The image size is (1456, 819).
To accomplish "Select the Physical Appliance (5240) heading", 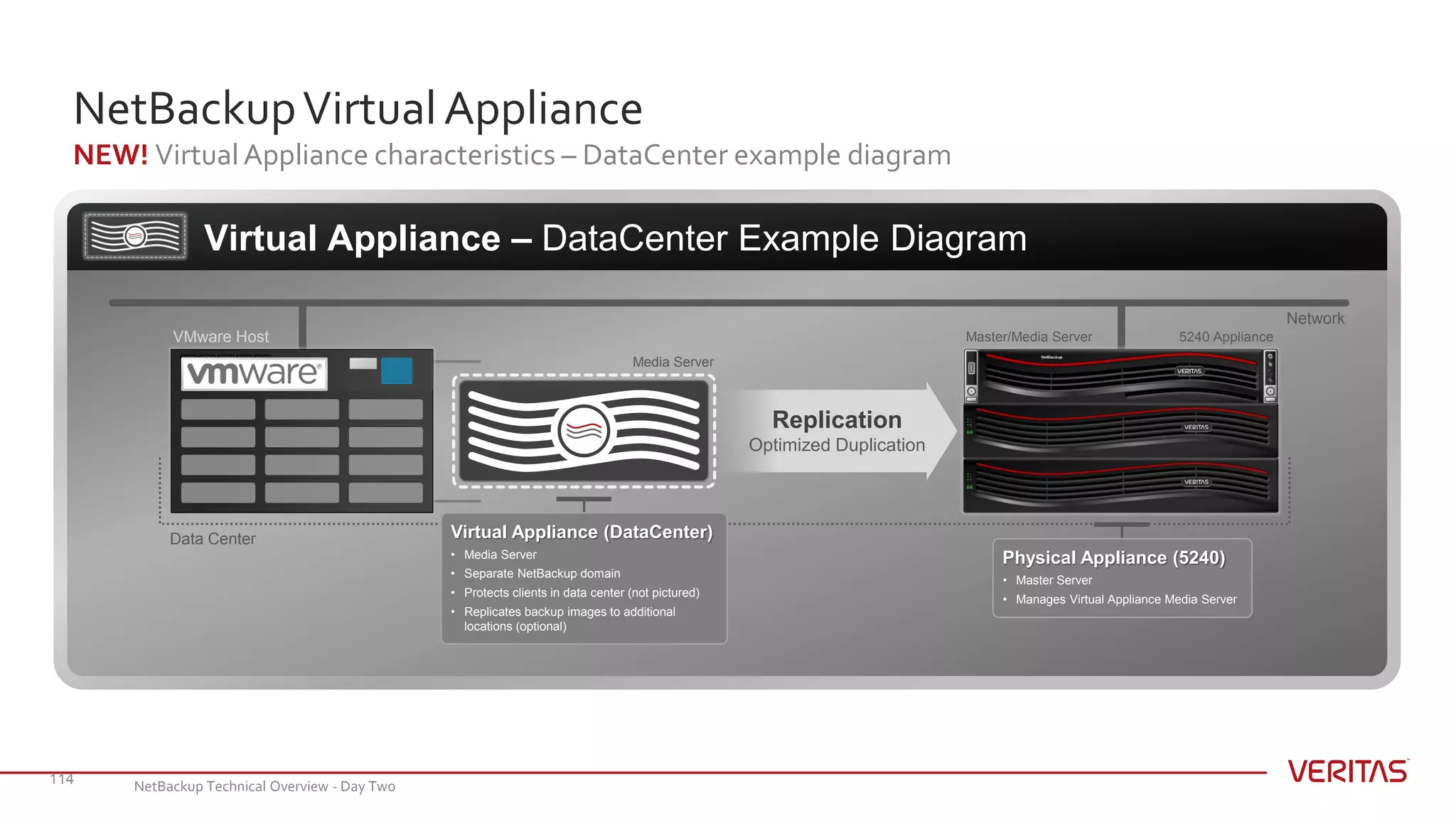I will [1114, 557].
